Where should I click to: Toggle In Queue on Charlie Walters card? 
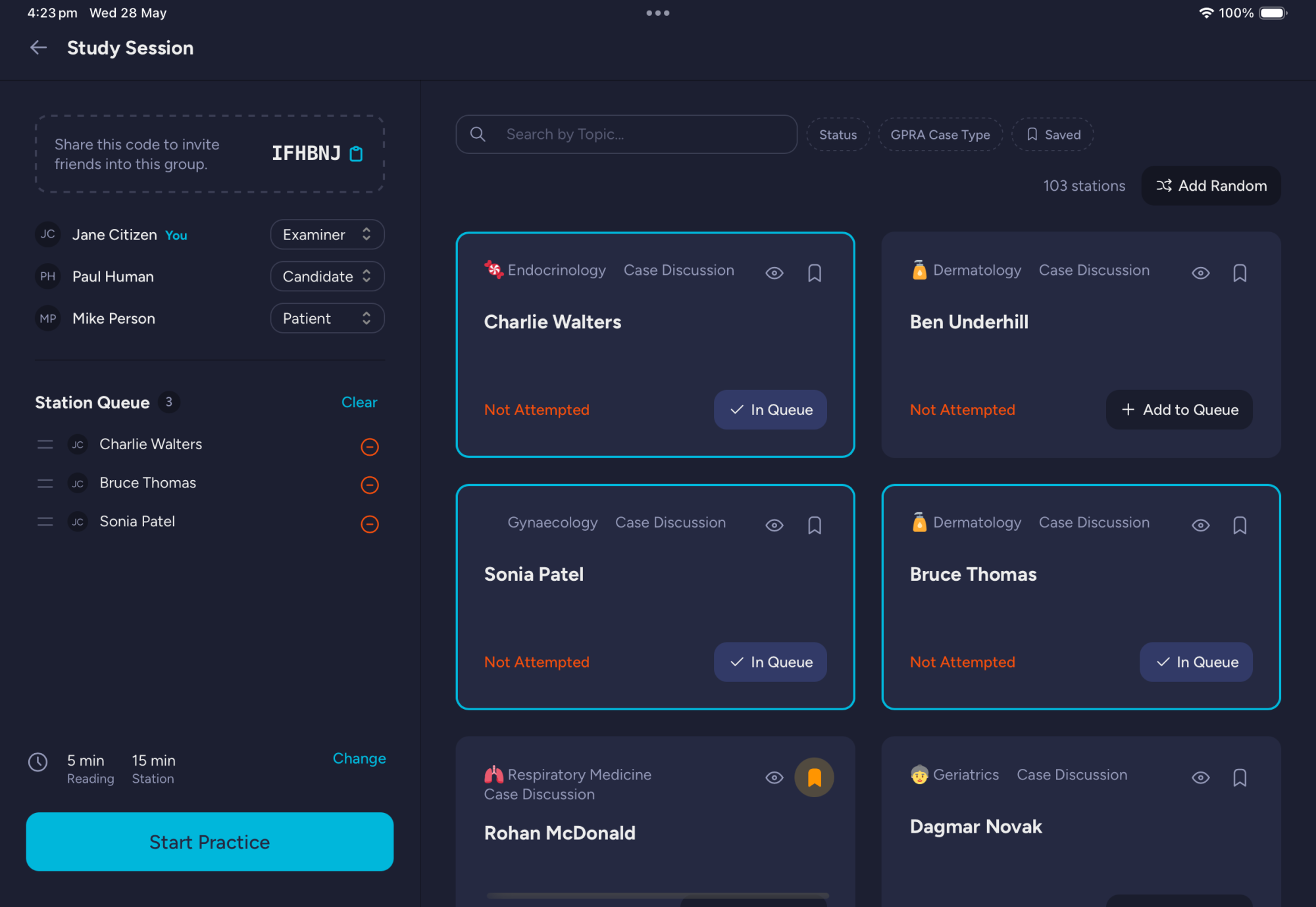tap(771, 410)
